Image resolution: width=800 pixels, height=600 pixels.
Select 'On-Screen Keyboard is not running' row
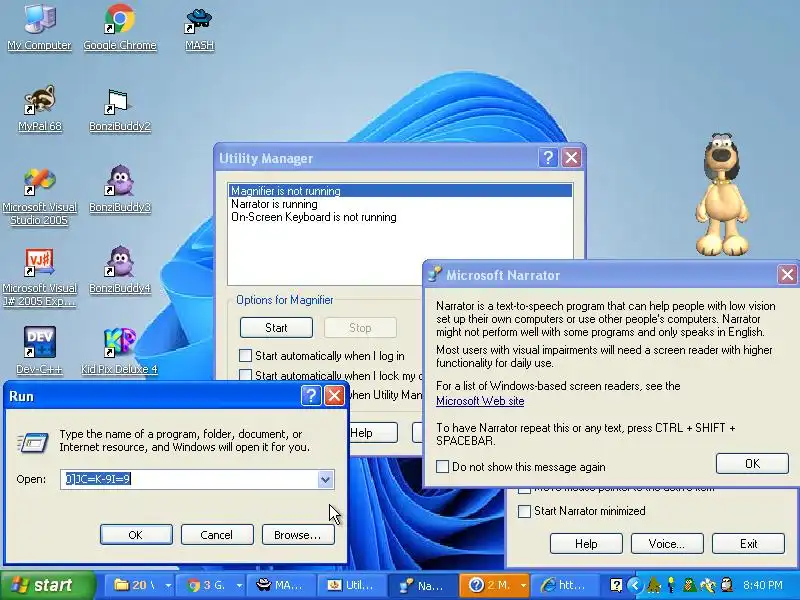pyautogui.click(x=400, y=217)
